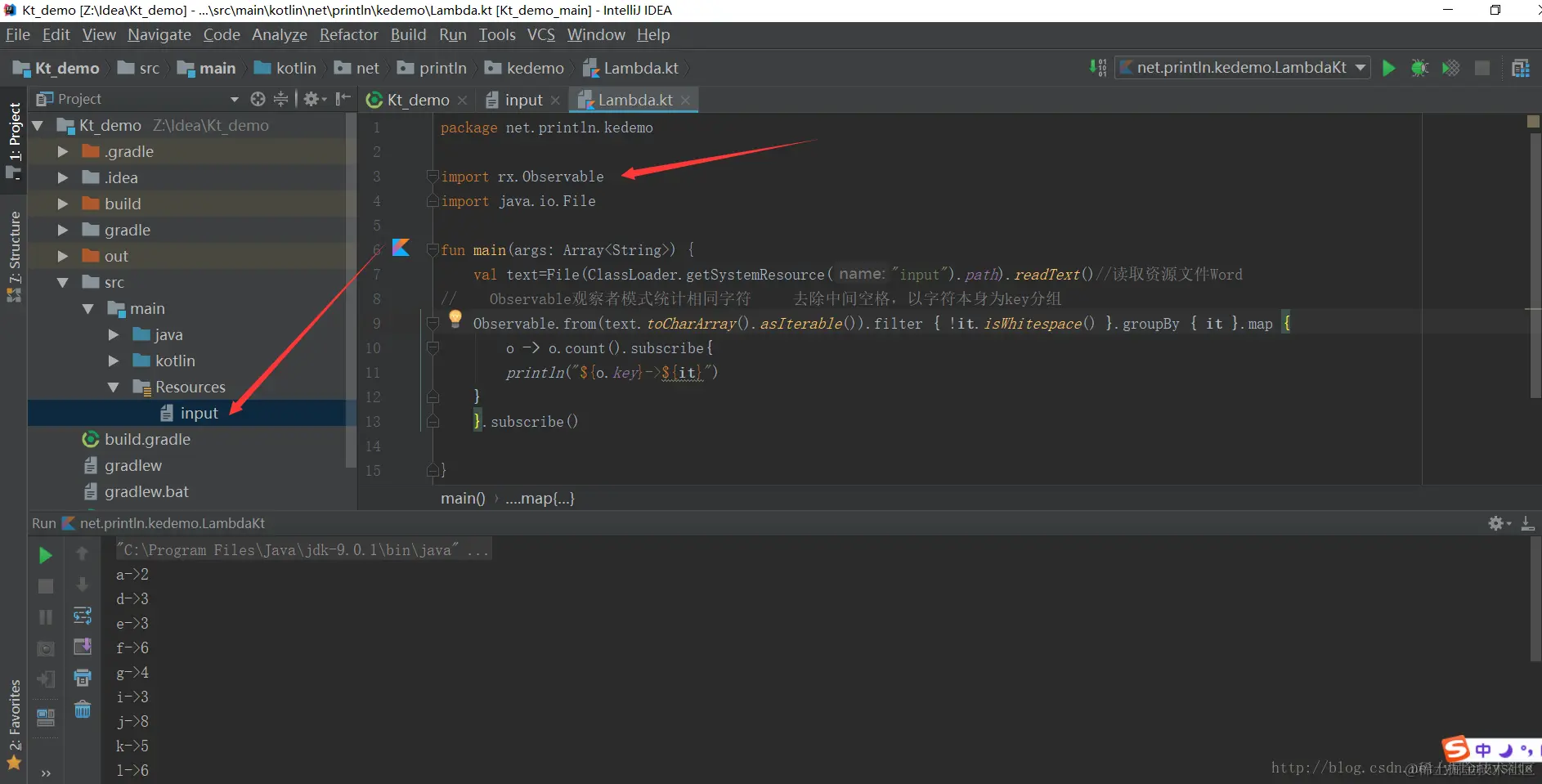Move up the stack trace arrow
1542x784 pixels.
point(82,553)
